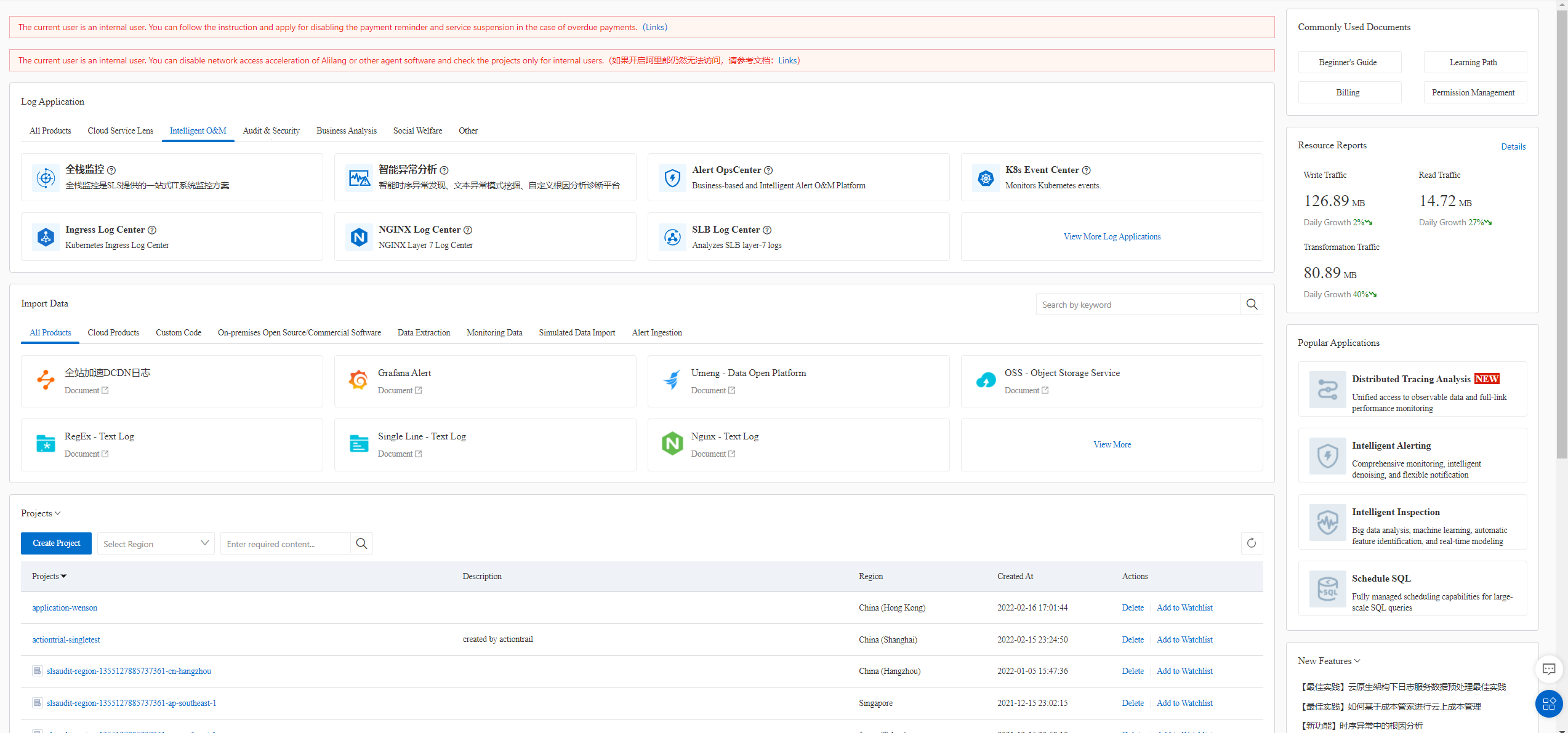Open Resource Reports Details link
The height and width of the screenshot is (733, 1568).
1513,146
